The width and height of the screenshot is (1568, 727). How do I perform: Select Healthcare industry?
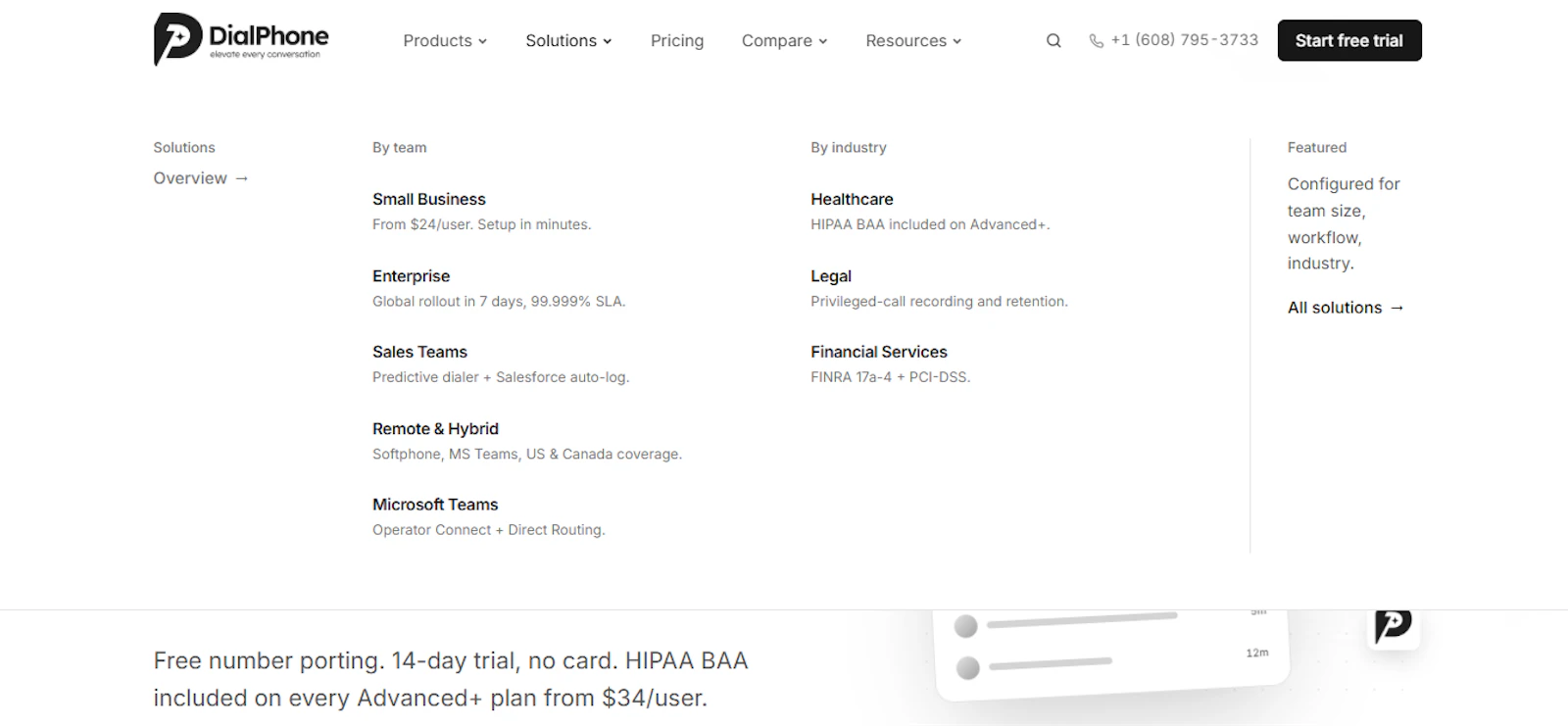(852, 199)
